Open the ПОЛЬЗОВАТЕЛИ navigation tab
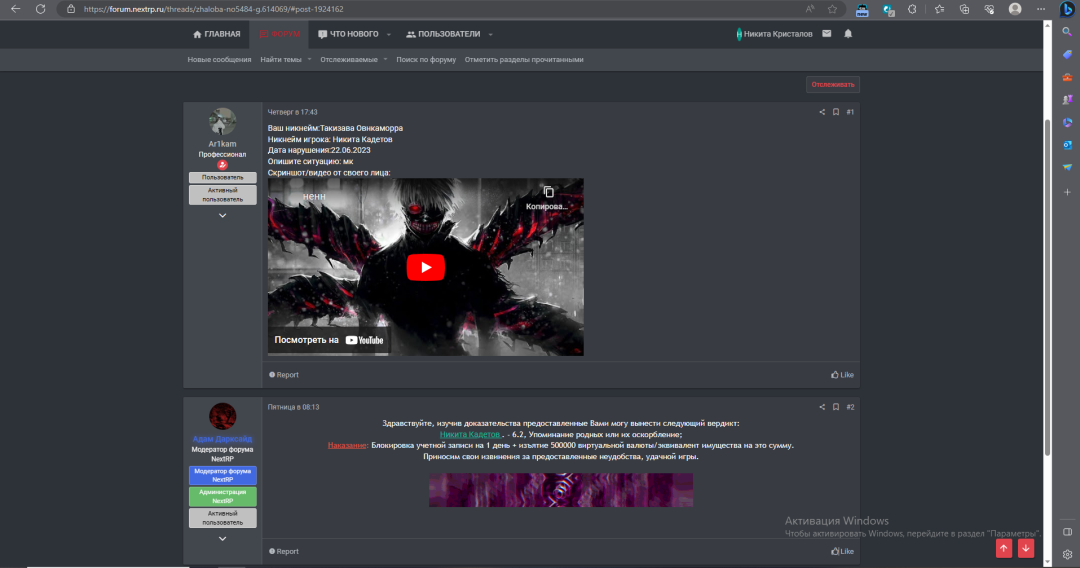 pos(443,34)
